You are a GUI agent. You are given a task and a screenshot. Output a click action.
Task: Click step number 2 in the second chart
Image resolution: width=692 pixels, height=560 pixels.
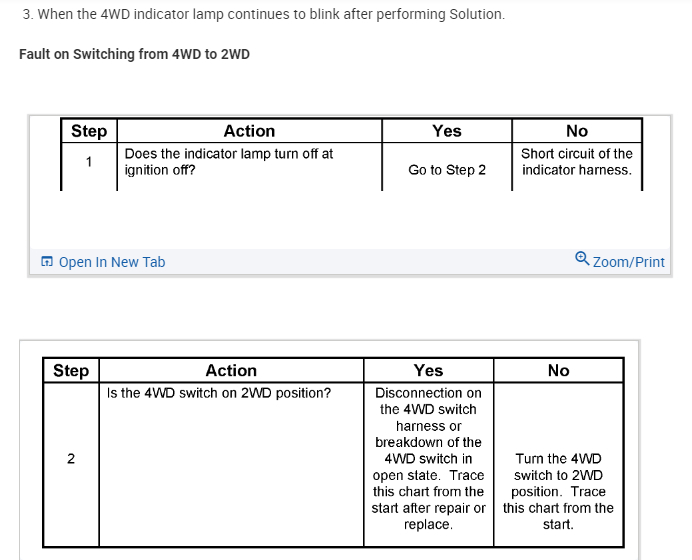click(70, 459)
